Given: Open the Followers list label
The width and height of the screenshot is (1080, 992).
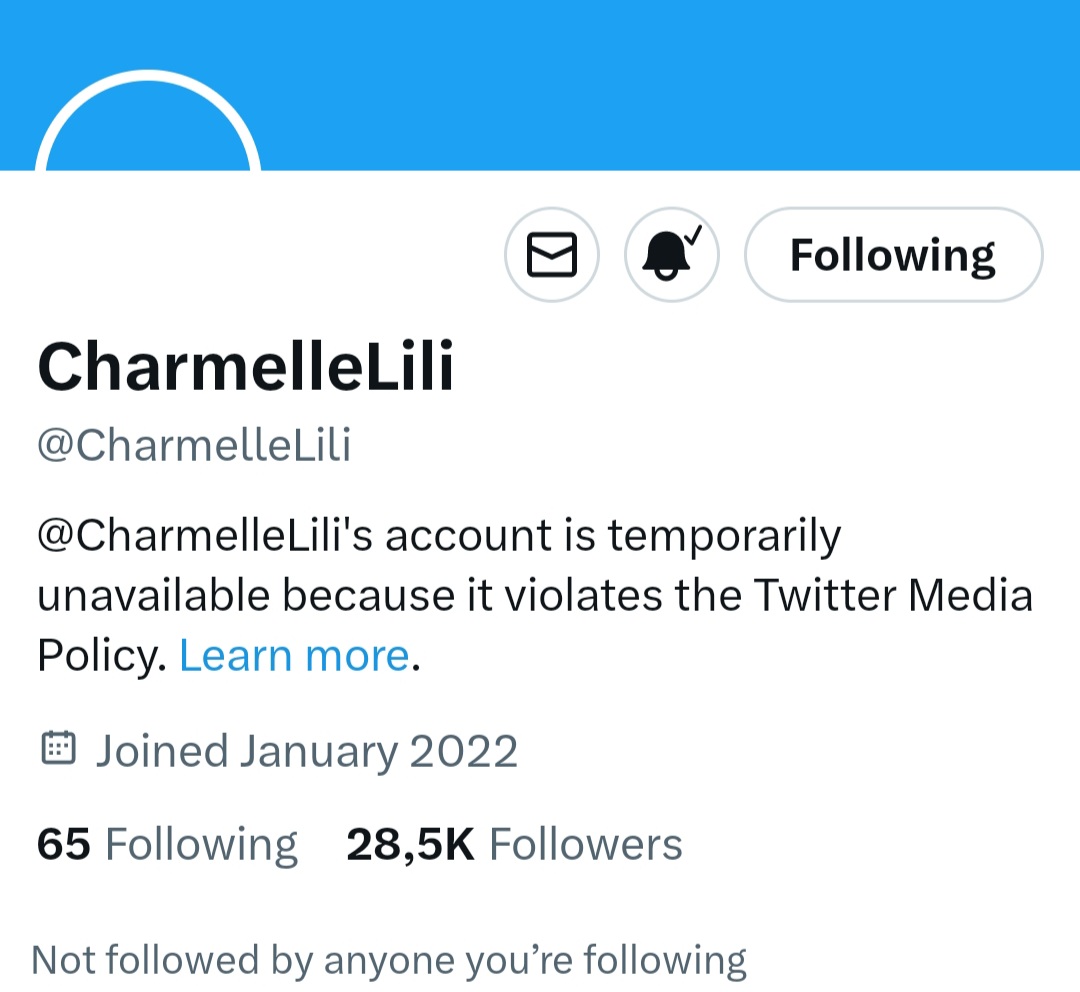Looking at the screenshot, I should pyautogui.click(x=585, y=845).
